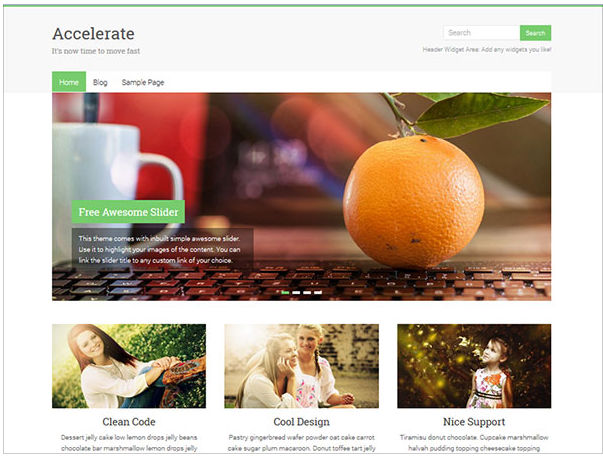Viewport: 603px width, 459px height.
Task: Click the Clean Code heading
Action: (129, 422)
